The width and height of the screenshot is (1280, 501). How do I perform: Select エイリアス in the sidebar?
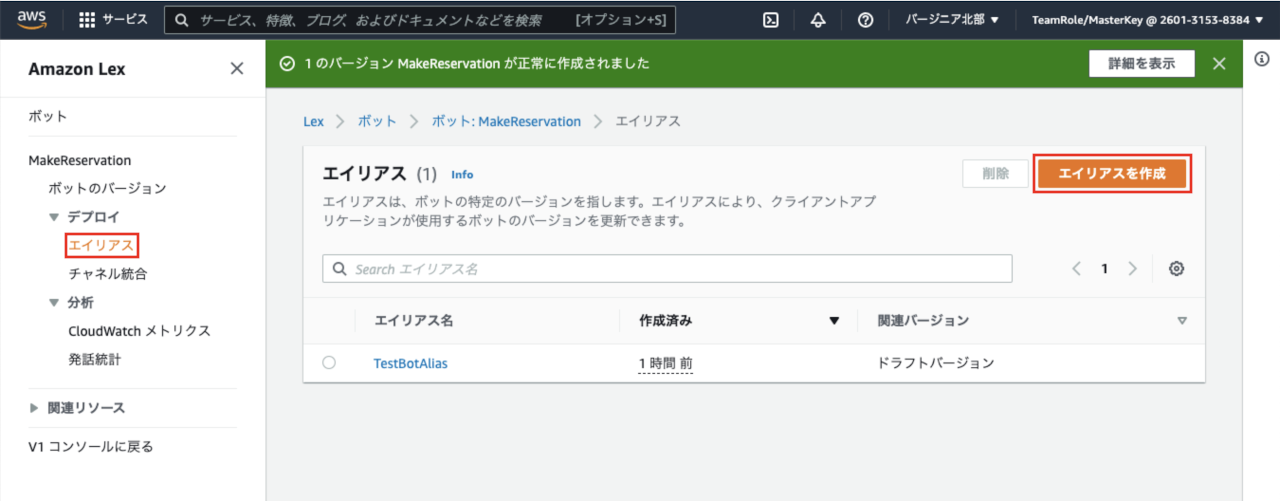coord(101,245)
